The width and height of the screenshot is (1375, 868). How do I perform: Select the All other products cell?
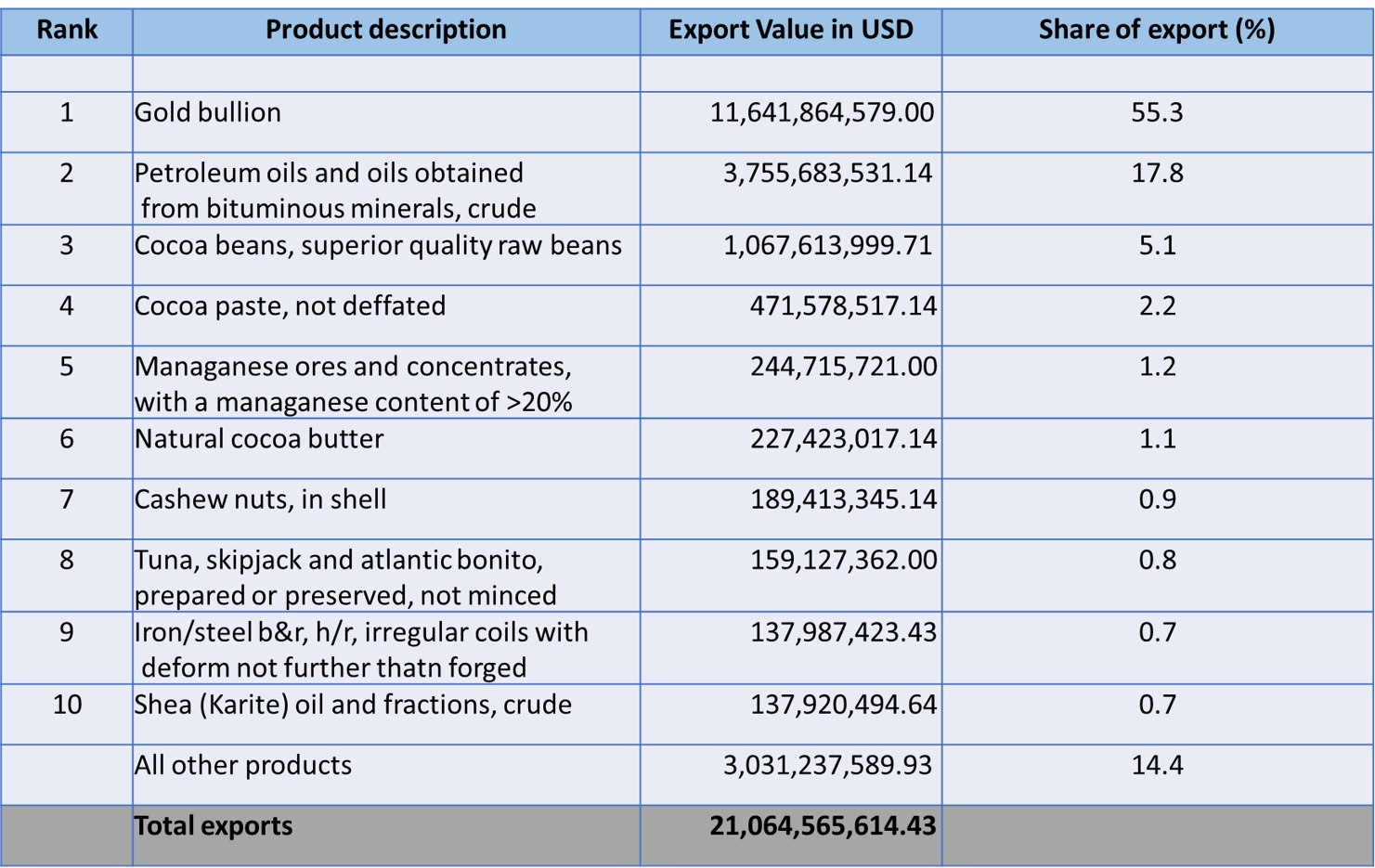coord(243,765)
